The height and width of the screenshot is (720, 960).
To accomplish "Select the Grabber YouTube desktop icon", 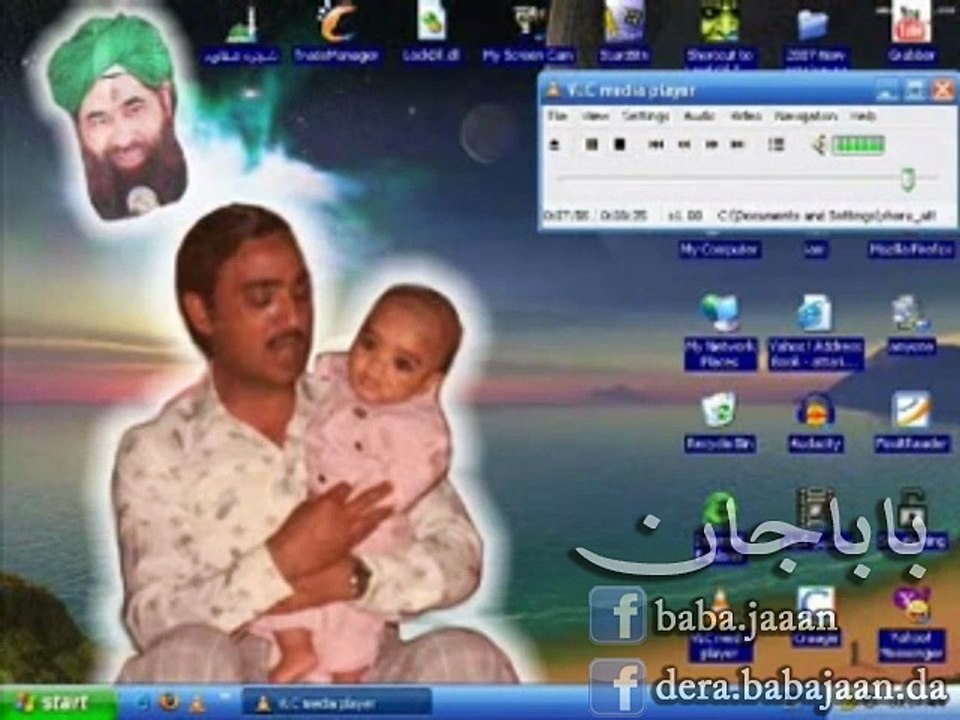I will pos(911,32).
